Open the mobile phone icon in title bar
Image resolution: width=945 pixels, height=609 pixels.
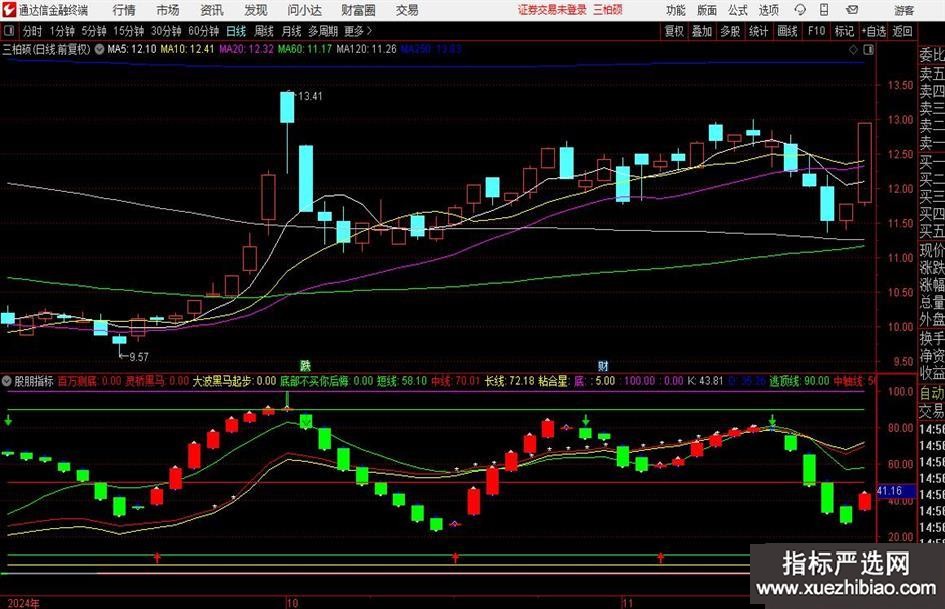point(824,10)
